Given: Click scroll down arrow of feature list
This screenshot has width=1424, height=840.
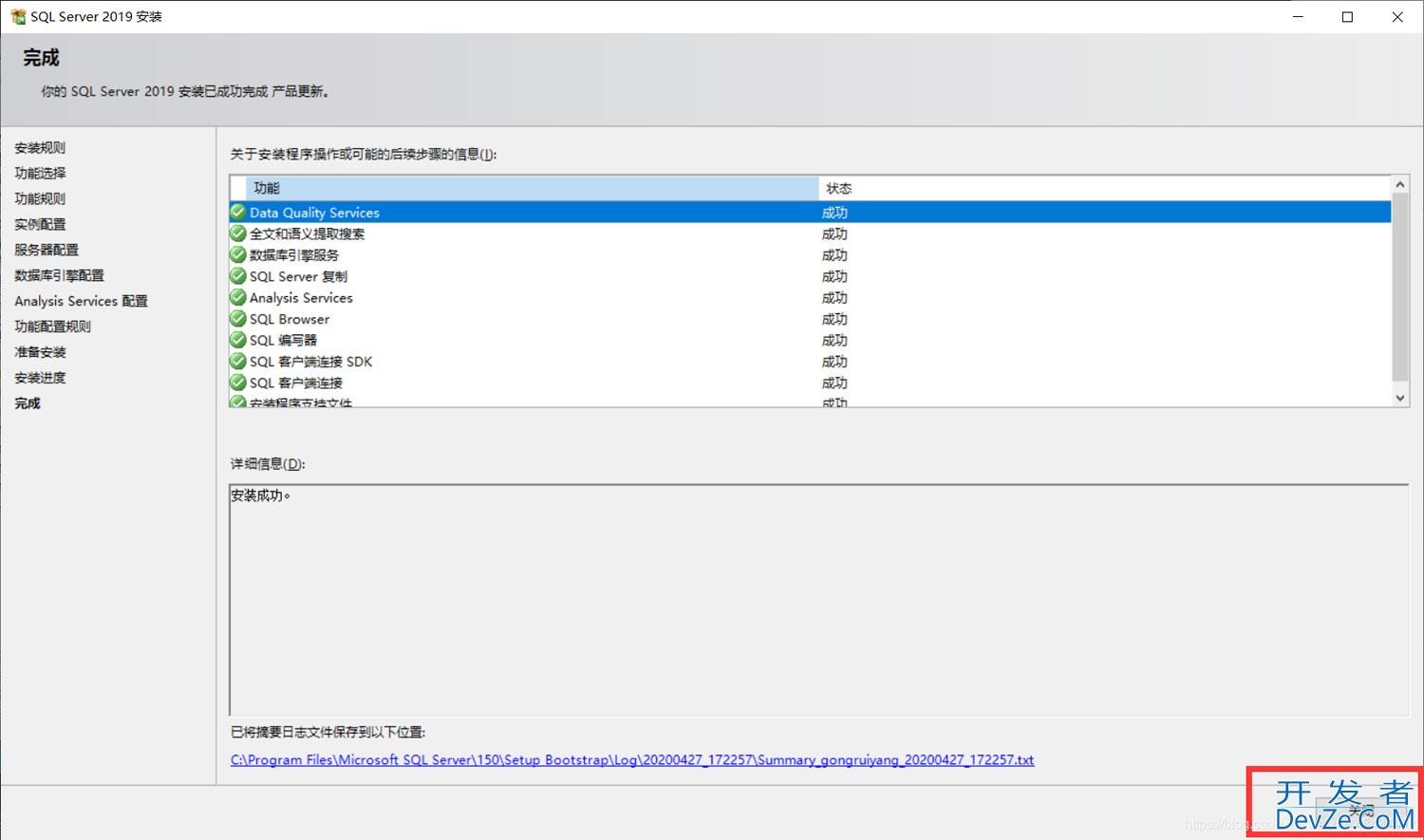Looking at the screenshot, I should click(1400, 399).
